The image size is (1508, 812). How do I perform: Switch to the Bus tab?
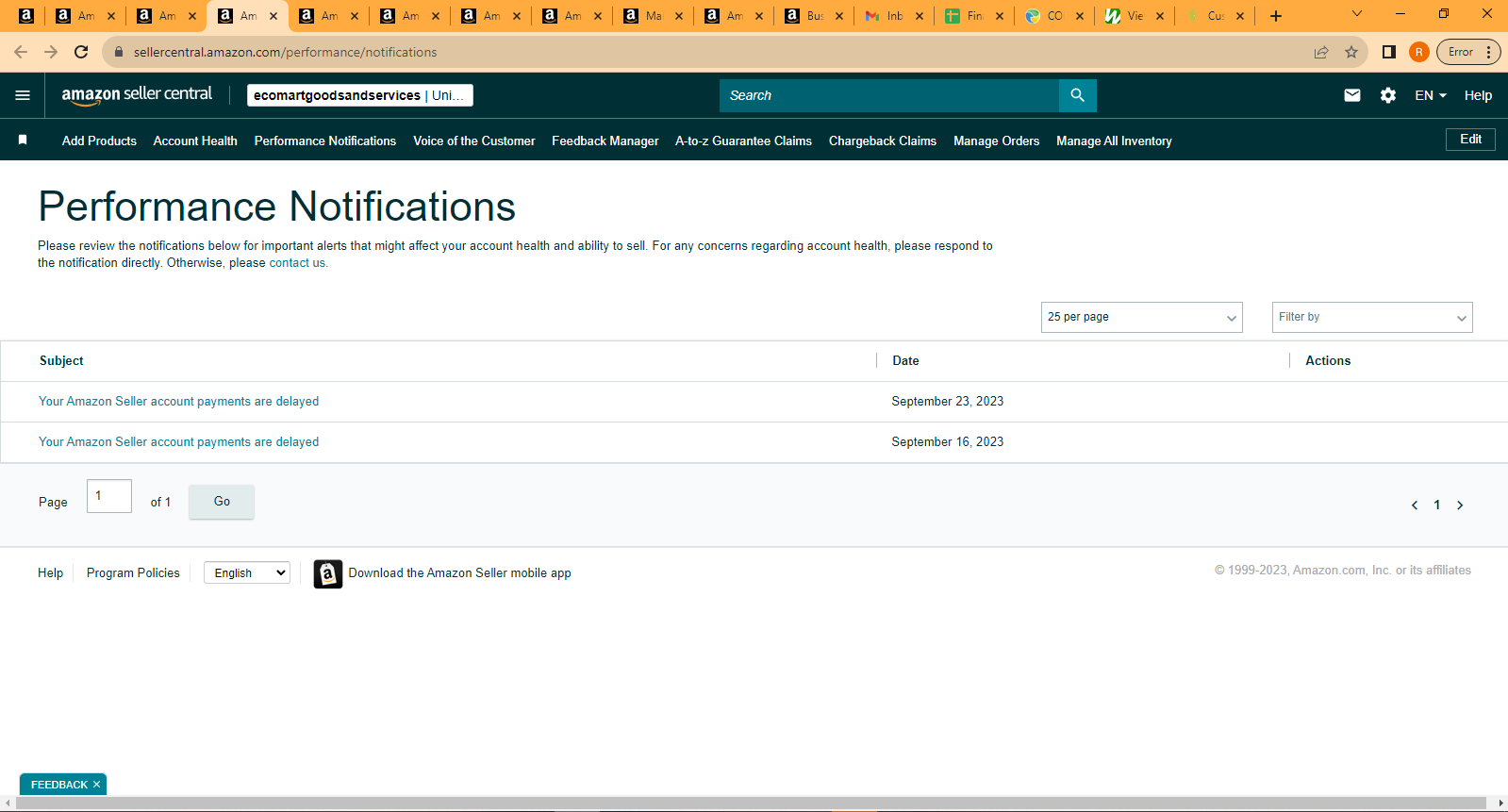814,16
